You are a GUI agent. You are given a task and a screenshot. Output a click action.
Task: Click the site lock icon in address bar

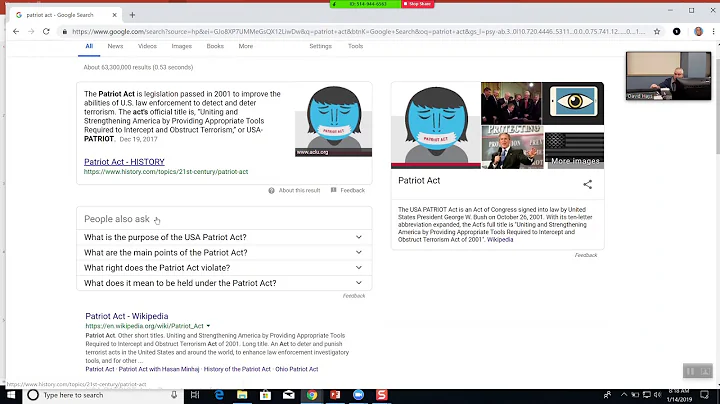coord(64,31)
